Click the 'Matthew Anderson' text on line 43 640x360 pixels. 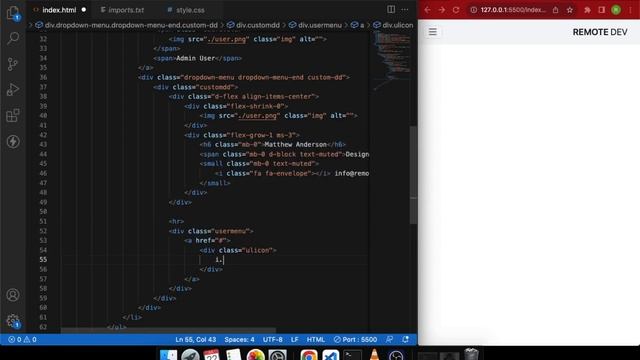click(296, 144)
